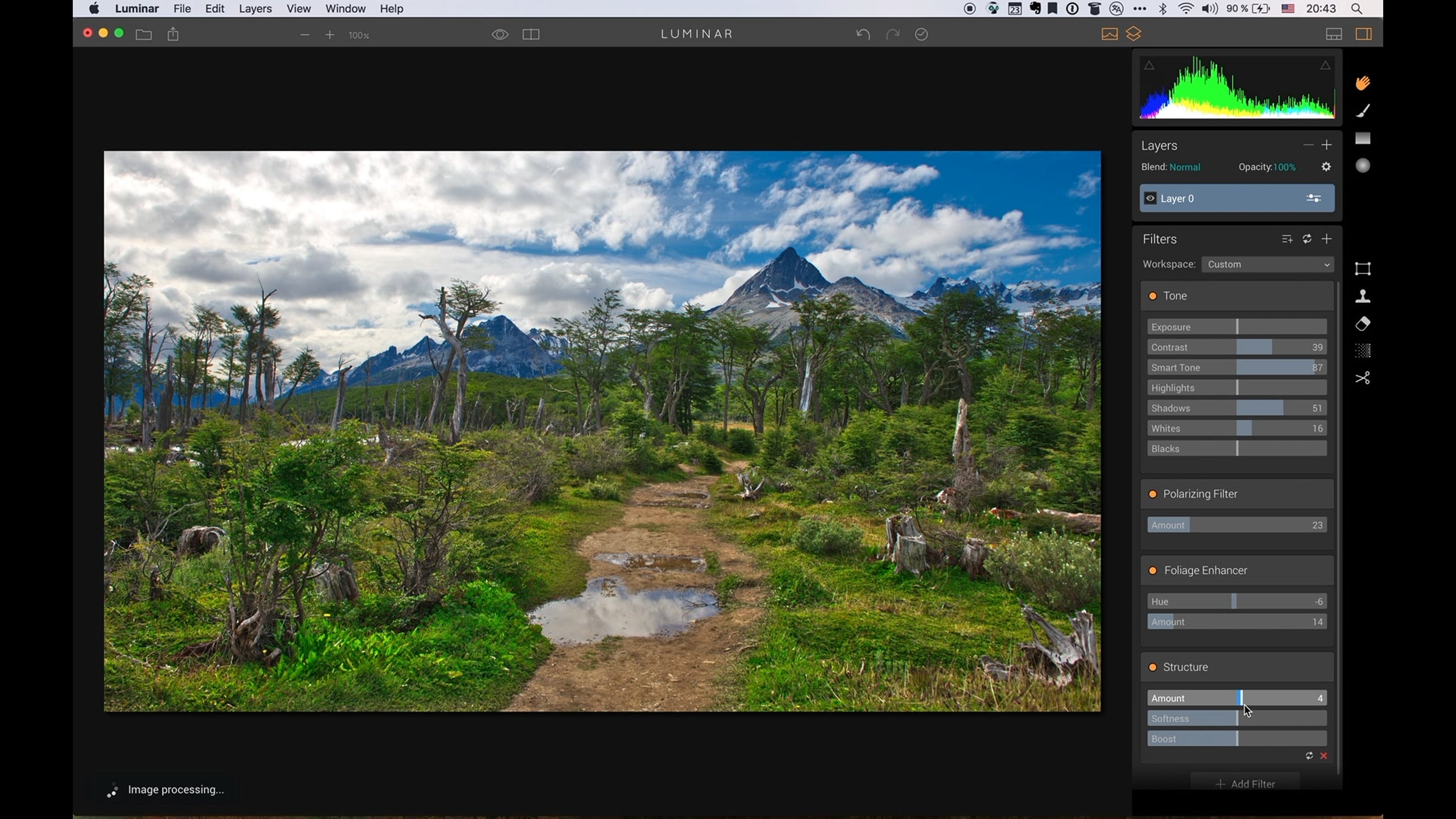Click the Add Filter button
The image size is (1456, 819).
1245,784
